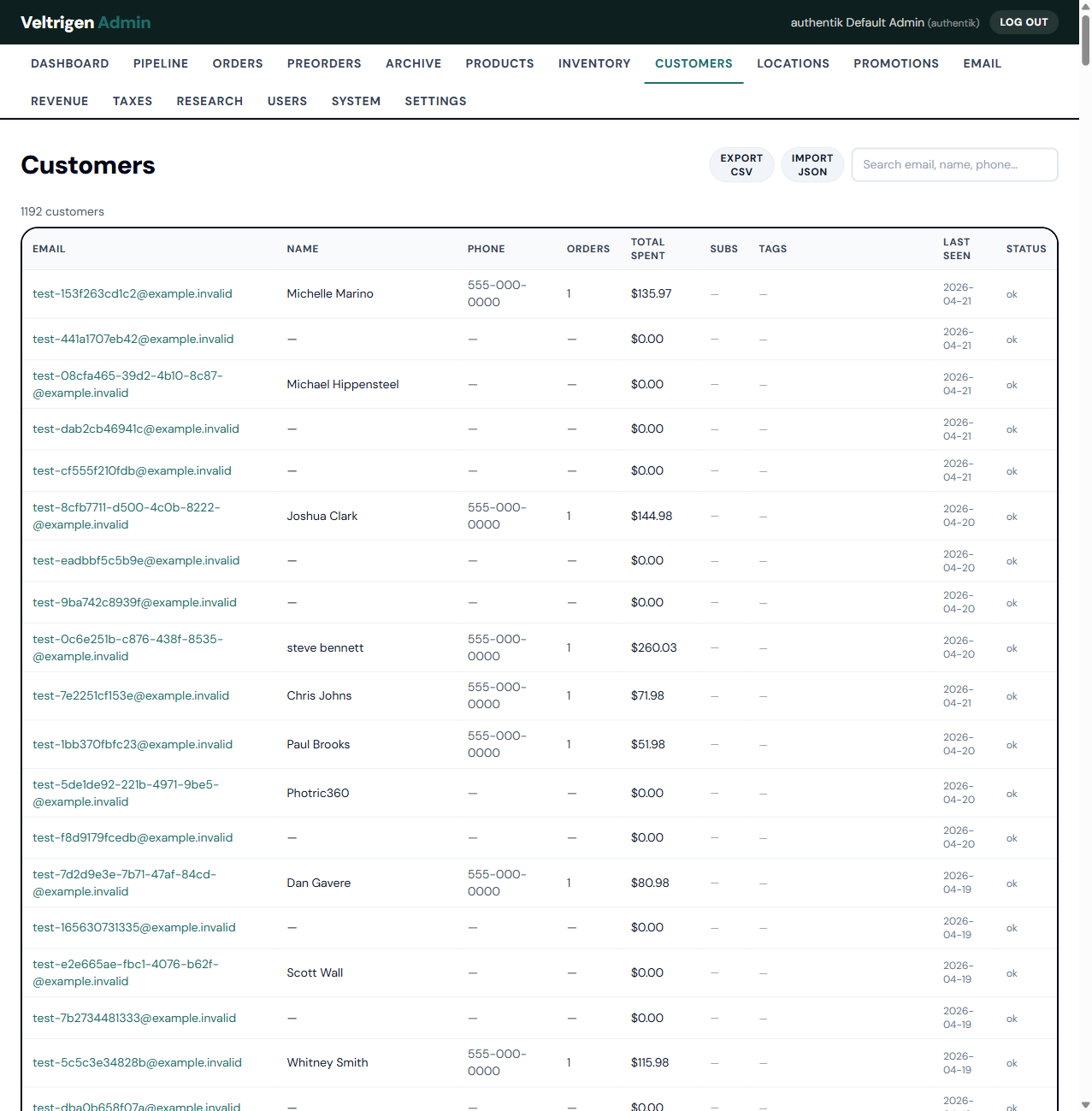Screen dimensions: 1092x1111
Task: Open customer test-f8d9179fcedb@example.invalid
Action: (133, 837)
